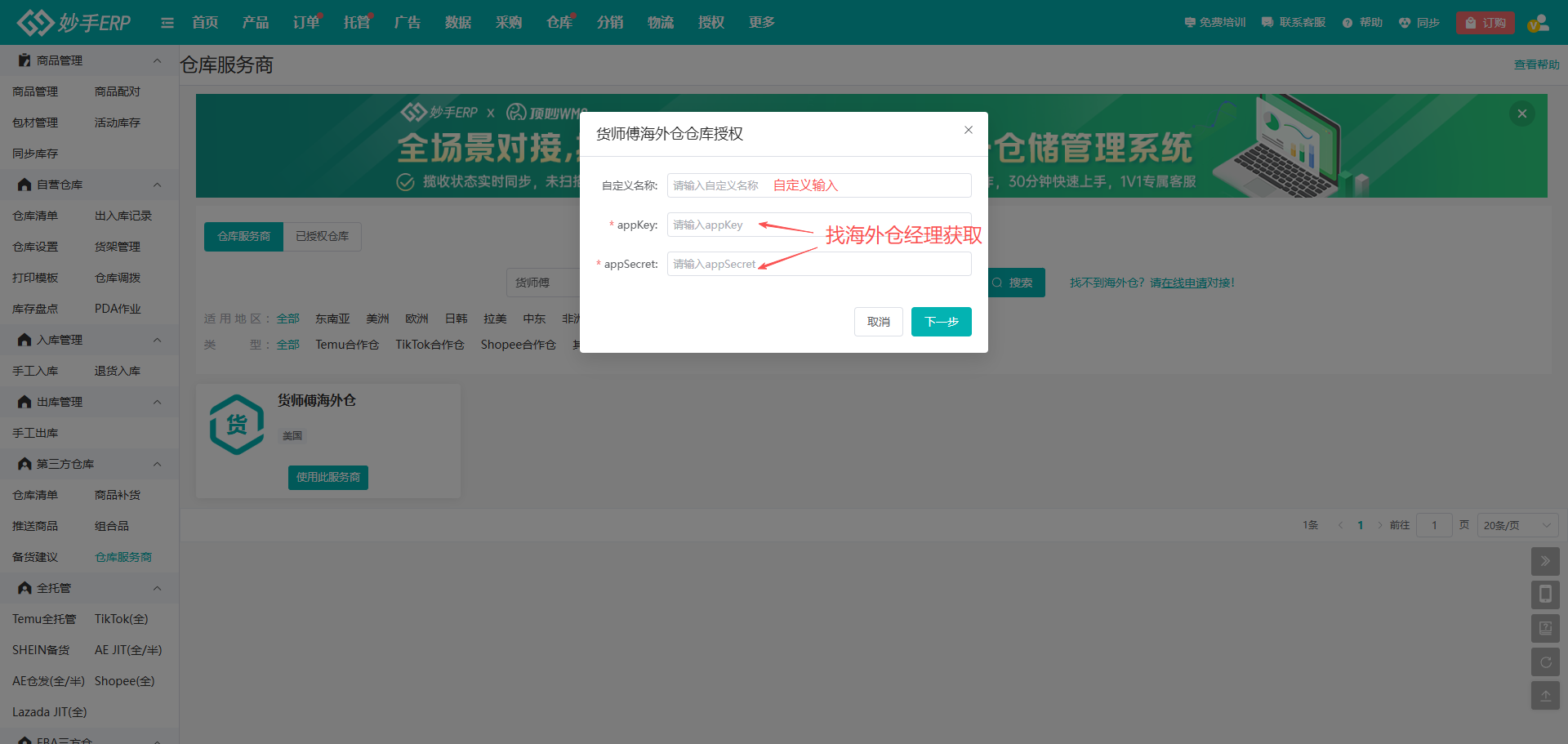Click the back-to-top arrow icon
The image size is (1568, 744).
(1544, 696)
